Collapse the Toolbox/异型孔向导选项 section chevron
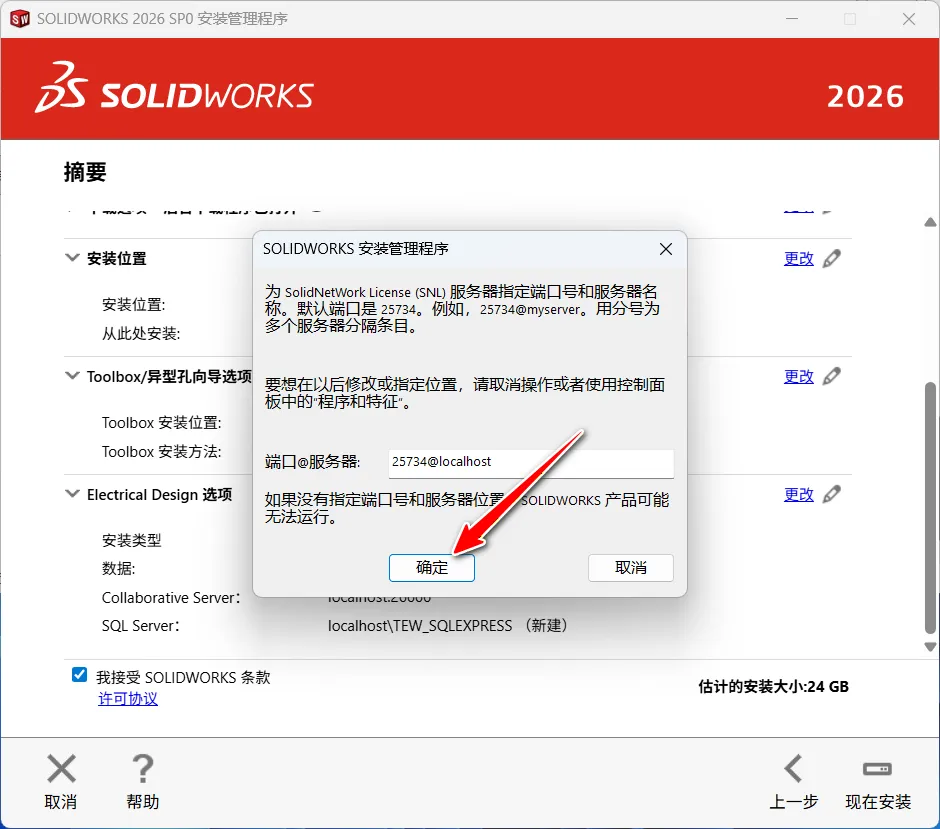 pos(72,376)
